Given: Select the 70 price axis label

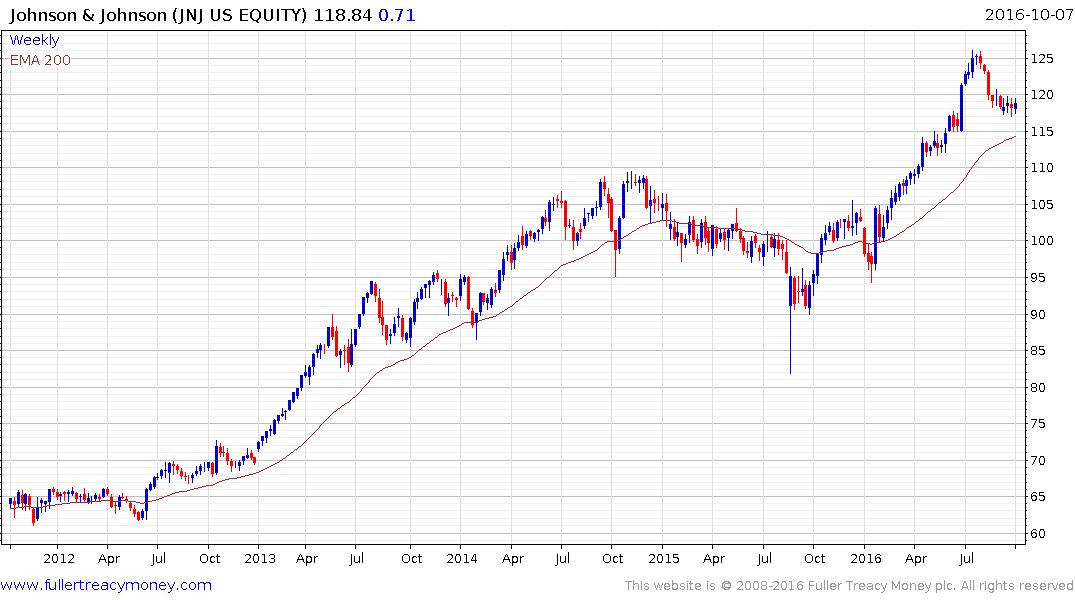Looking at the screenshot, I should click(x=1038, y=461).
